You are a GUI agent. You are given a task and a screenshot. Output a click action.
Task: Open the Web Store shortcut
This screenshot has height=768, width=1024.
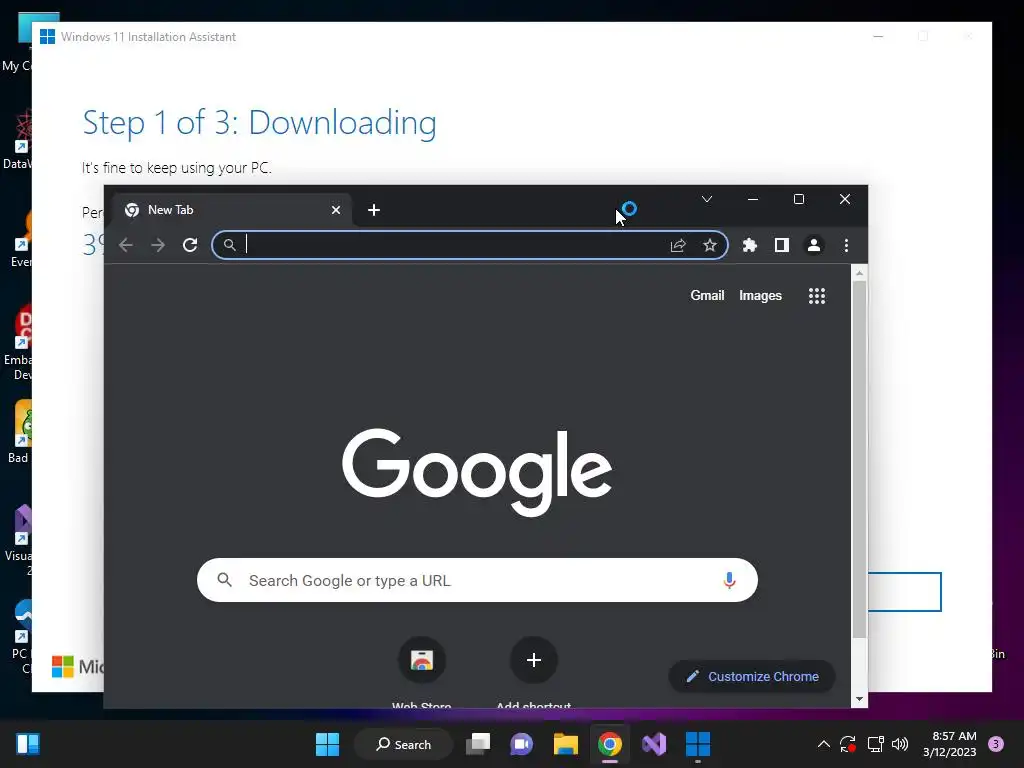422,660
